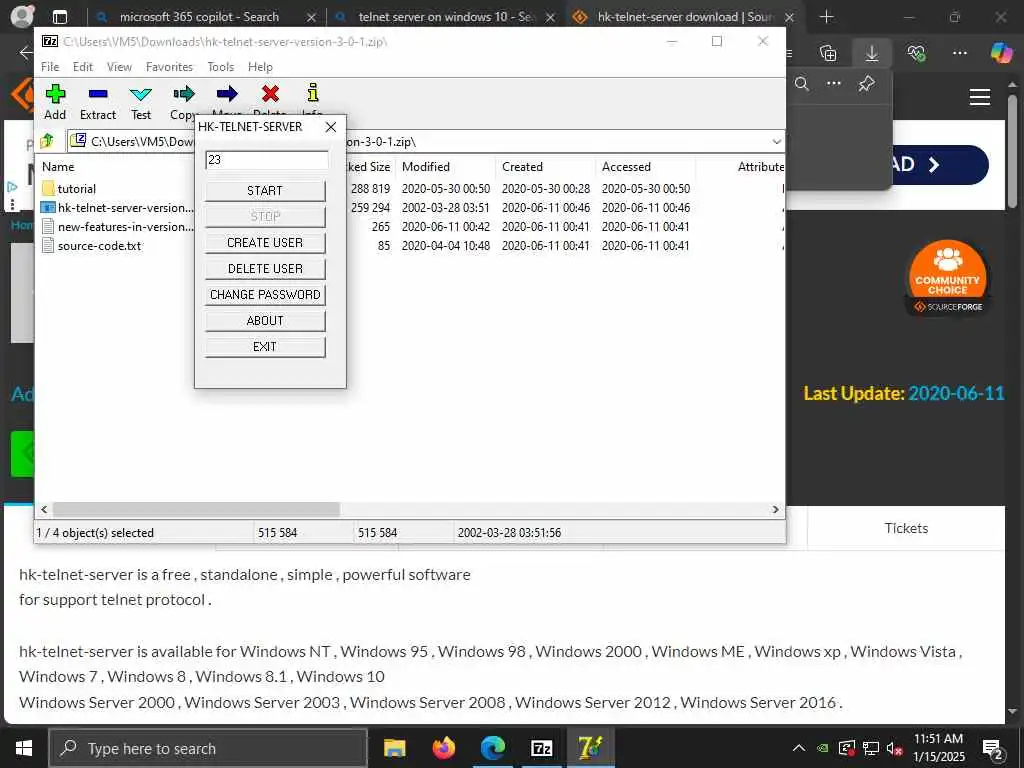This screenshot has height=768, width=1024.
Task: Open Microsoft Edge from taskbar
Action: (x=492, y=748)
